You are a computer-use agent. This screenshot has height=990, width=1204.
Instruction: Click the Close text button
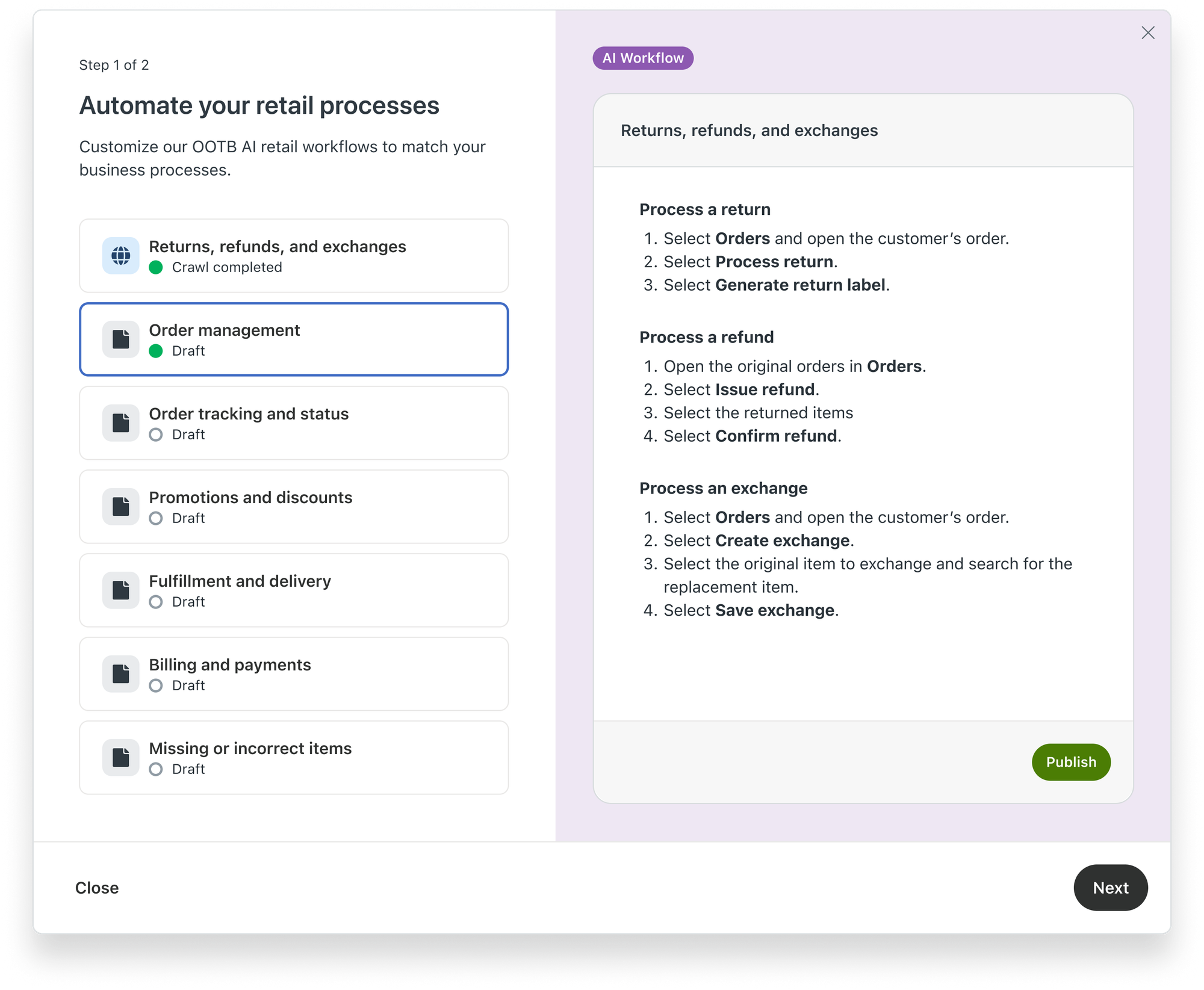(97, 888)
